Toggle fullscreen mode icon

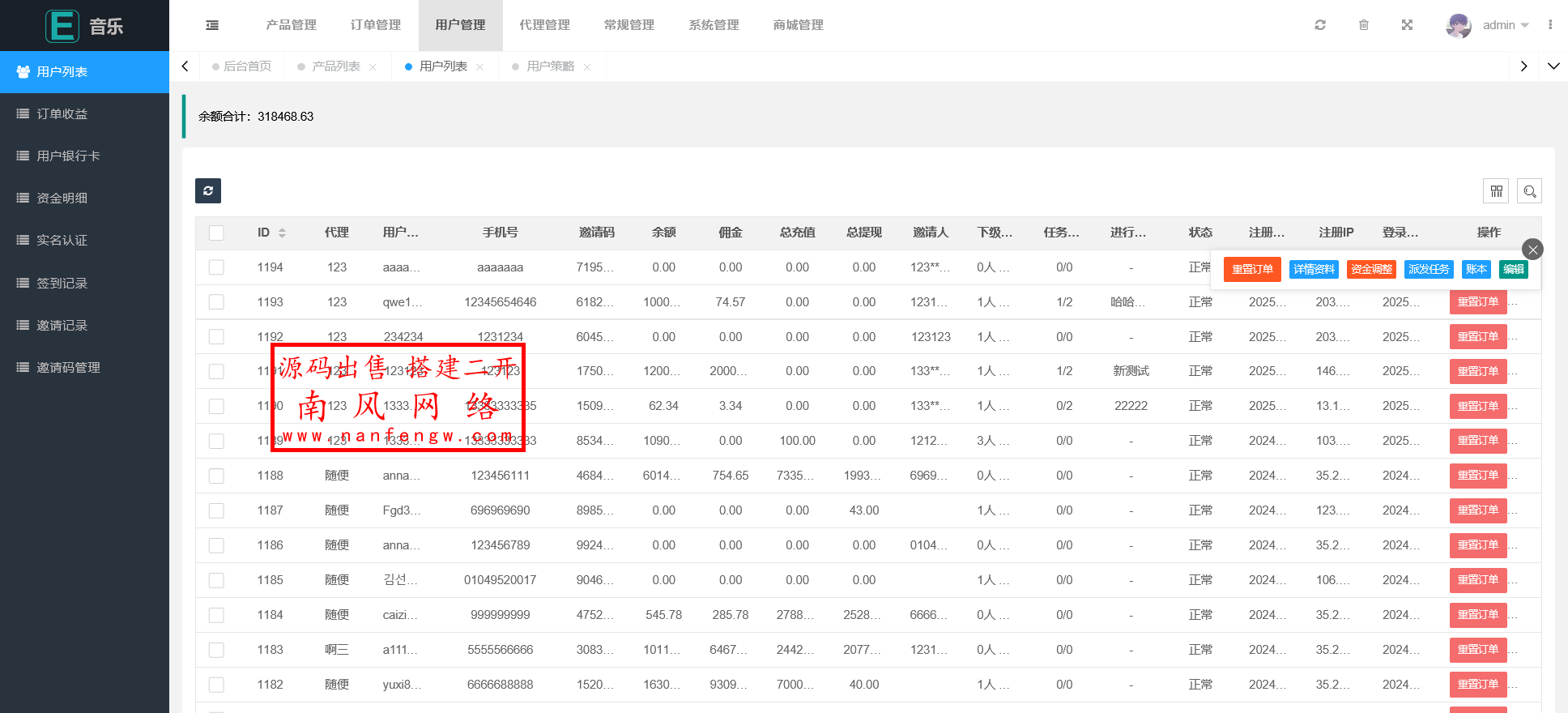click(1407, 25)
